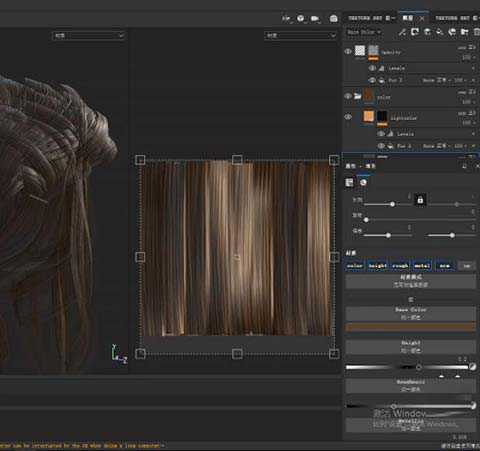Select the top-left transform handle in 2D view
The width and height of the screenshot is (480, 451).
click(x=140, y=160)
